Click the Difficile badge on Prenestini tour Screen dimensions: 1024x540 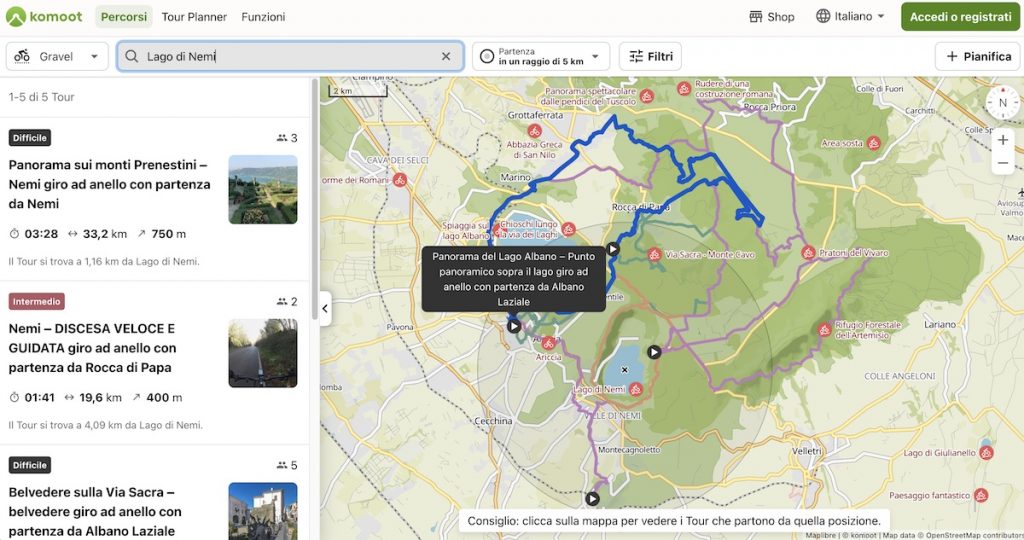[30, 138]
